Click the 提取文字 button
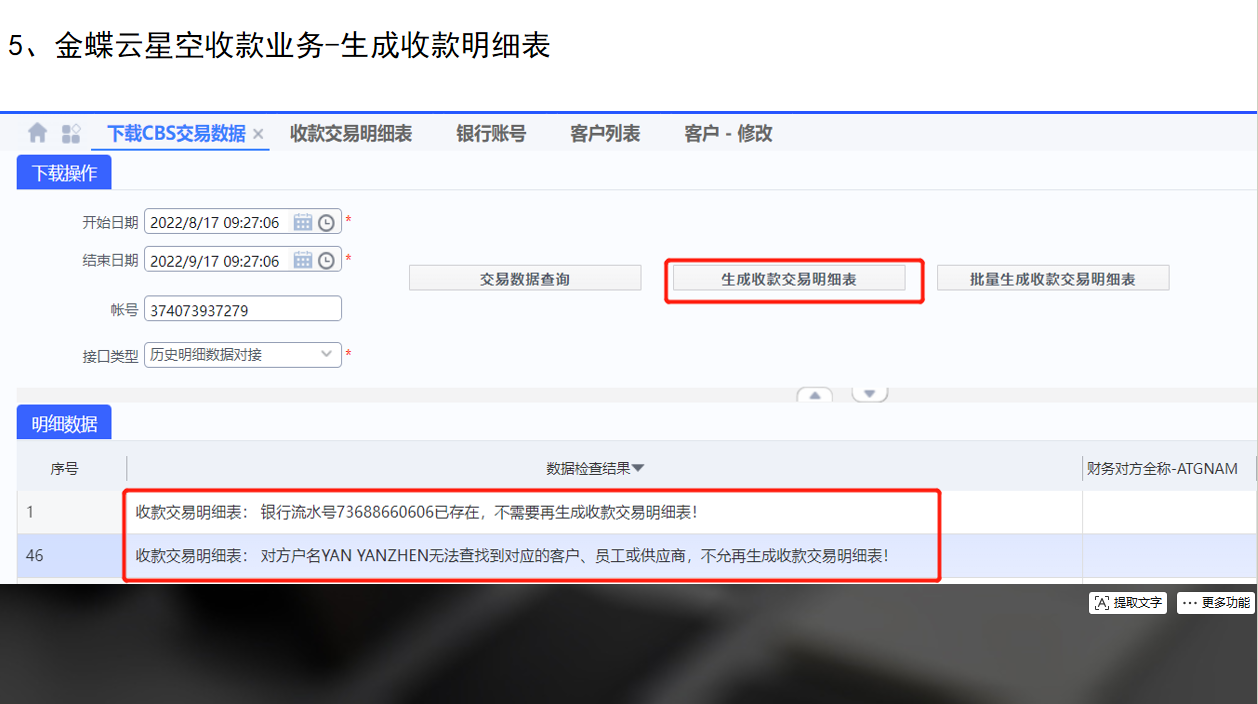Screen dimensions: 1258x704 [1128, 603]
